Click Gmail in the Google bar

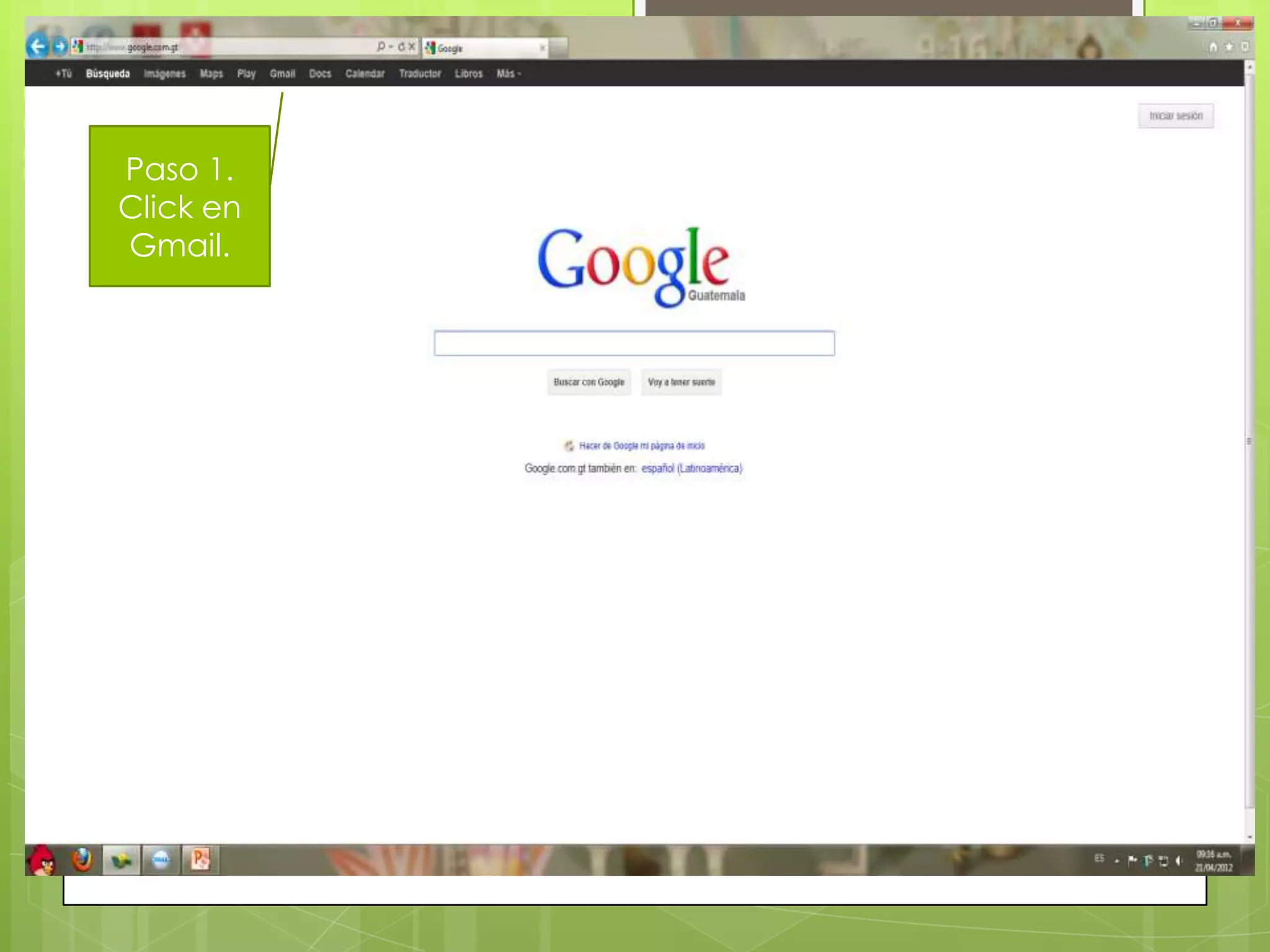coord(282,74)
